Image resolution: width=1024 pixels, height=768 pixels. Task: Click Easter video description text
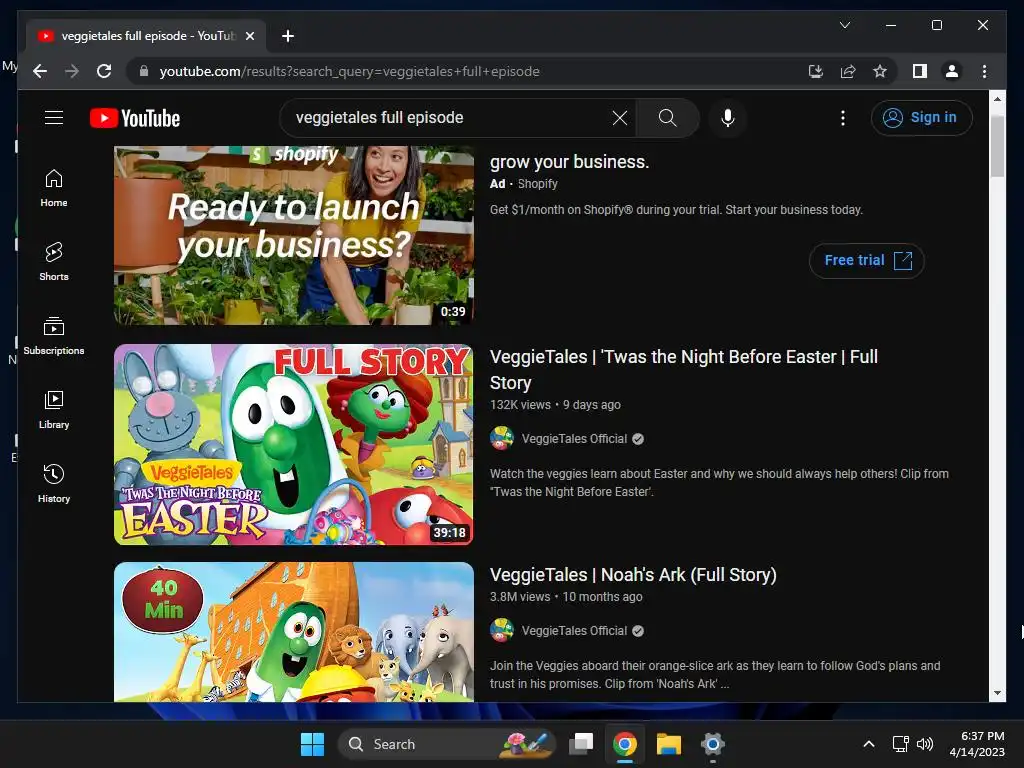coord(719,483)
